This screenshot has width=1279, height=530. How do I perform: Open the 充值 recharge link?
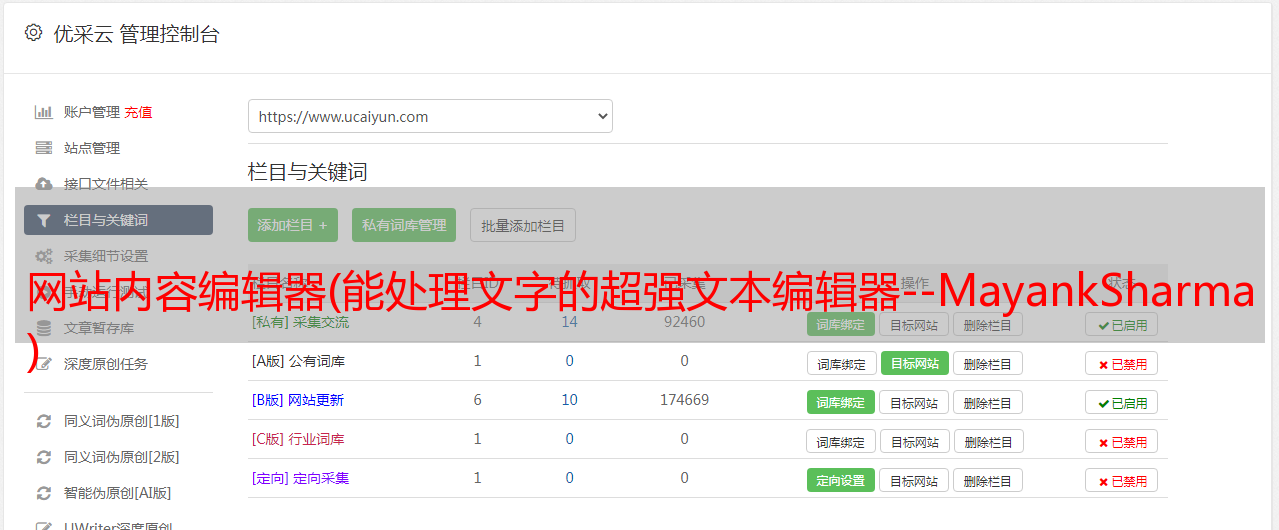[139, 112]
